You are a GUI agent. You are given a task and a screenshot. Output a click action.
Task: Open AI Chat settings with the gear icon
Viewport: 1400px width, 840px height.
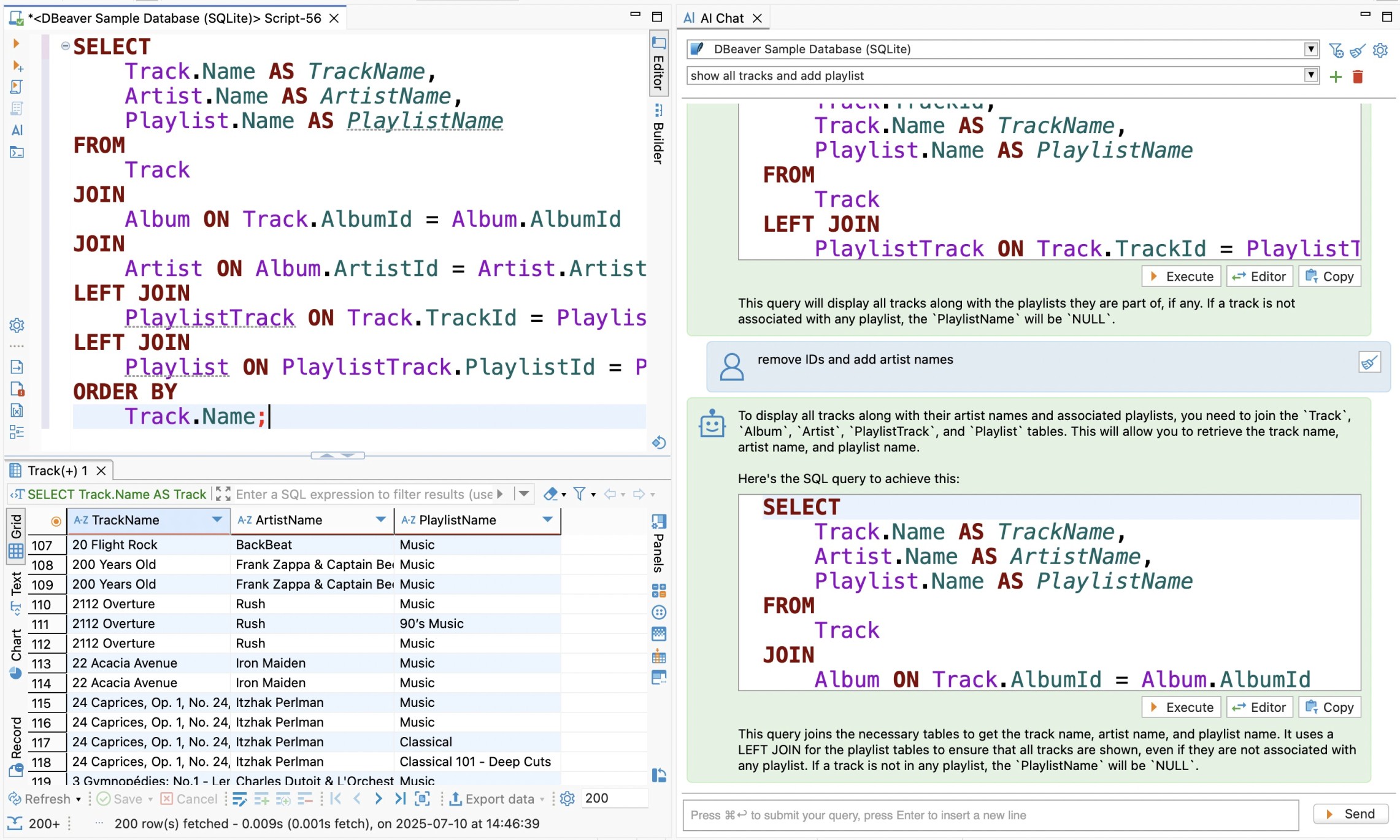click(x=1380, y=50)
